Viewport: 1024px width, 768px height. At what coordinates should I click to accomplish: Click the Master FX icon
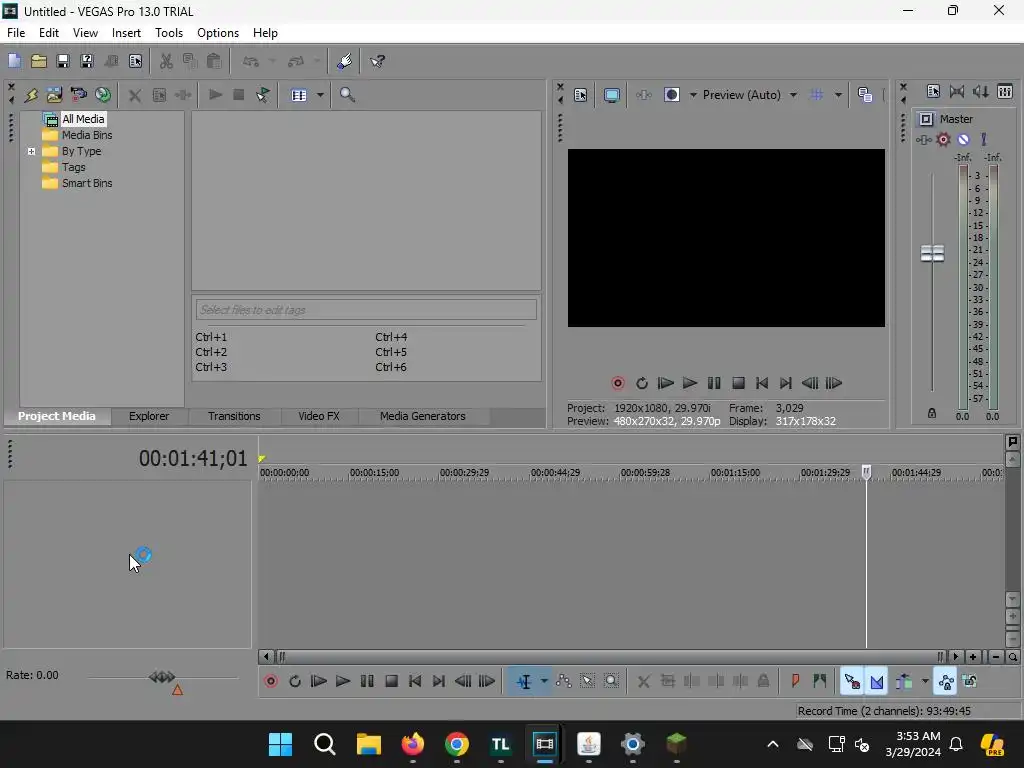pyautogui.click(x=923, y=140)
